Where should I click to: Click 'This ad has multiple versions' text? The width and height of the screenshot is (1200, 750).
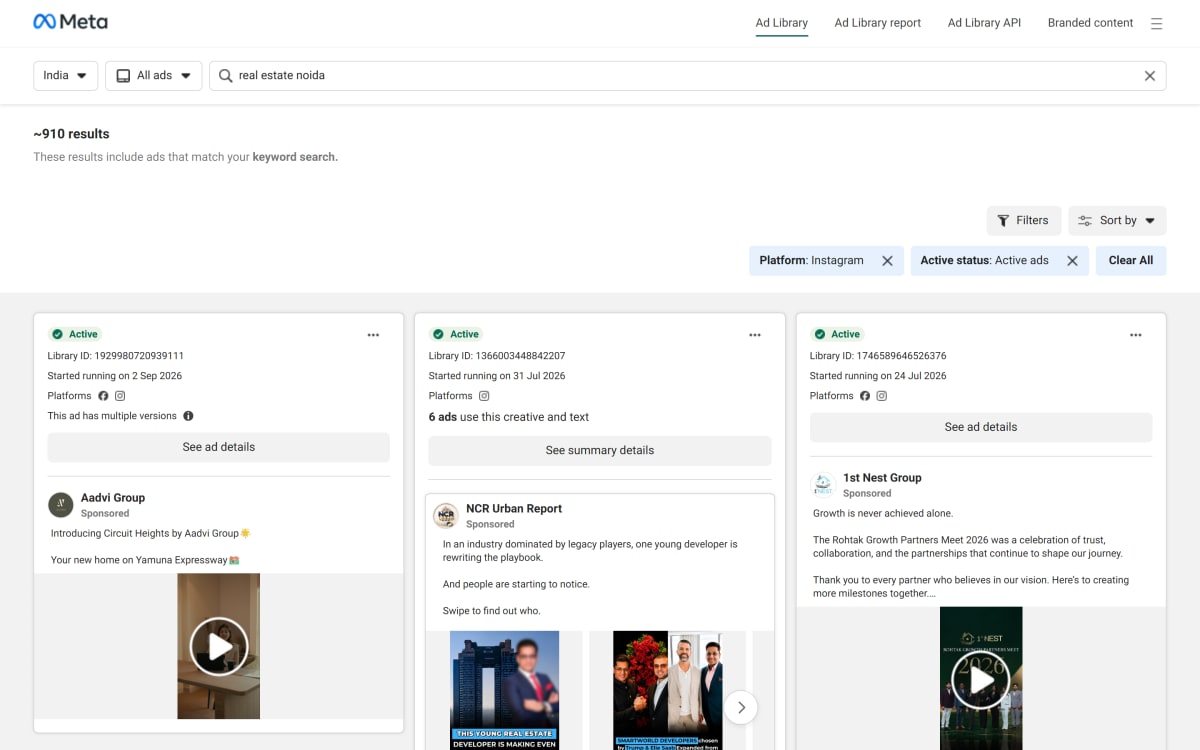tap(112, 416)
